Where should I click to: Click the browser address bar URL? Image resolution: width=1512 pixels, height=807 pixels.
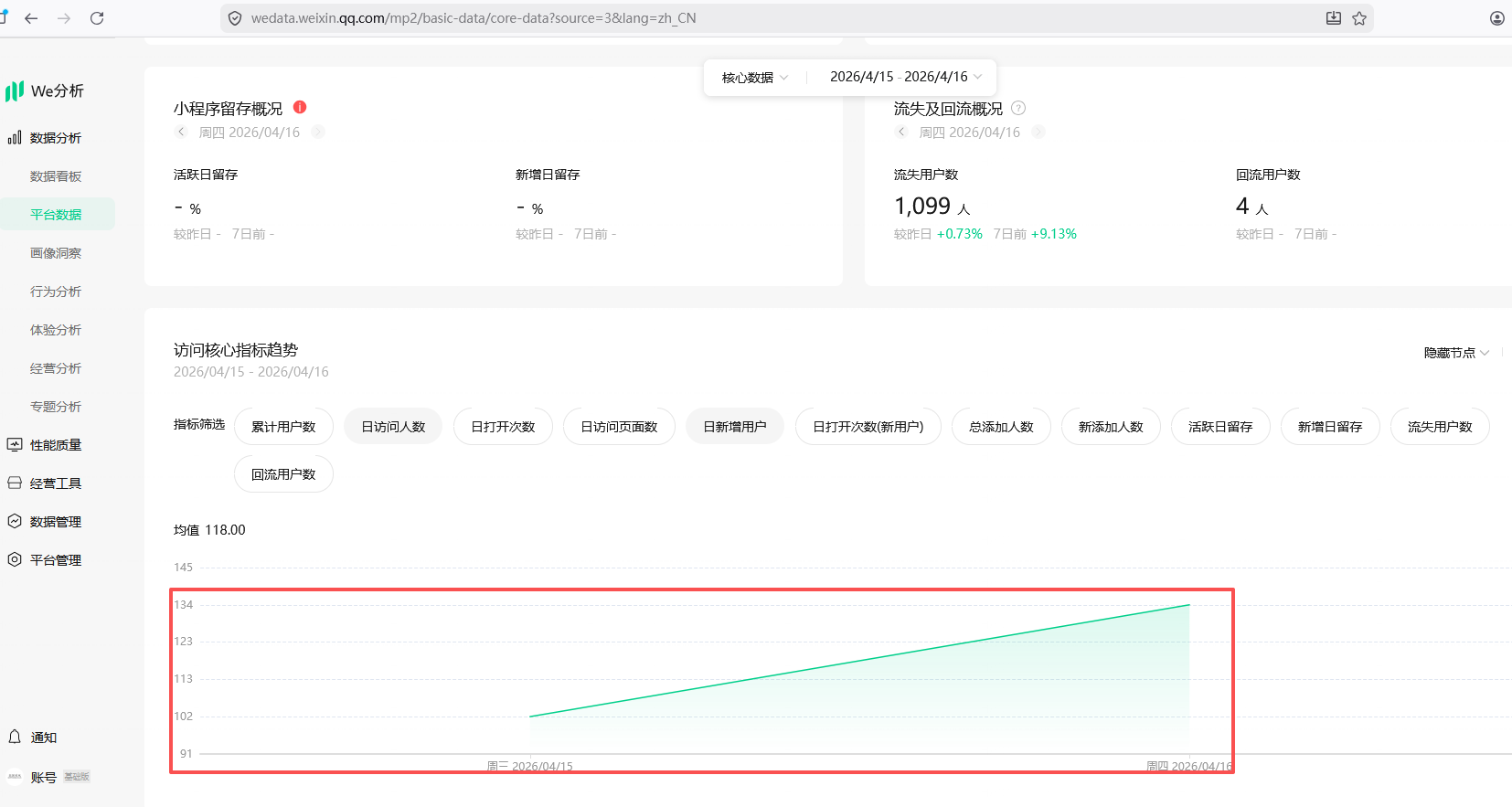click(x=474, y=18)
